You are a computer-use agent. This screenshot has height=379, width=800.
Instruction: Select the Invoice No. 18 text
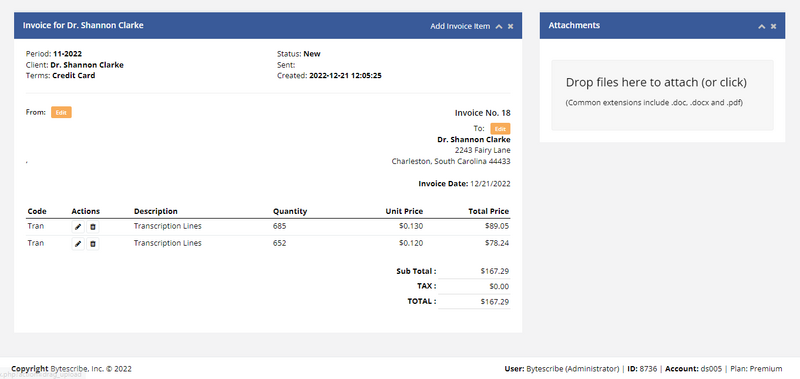[483, 113]
